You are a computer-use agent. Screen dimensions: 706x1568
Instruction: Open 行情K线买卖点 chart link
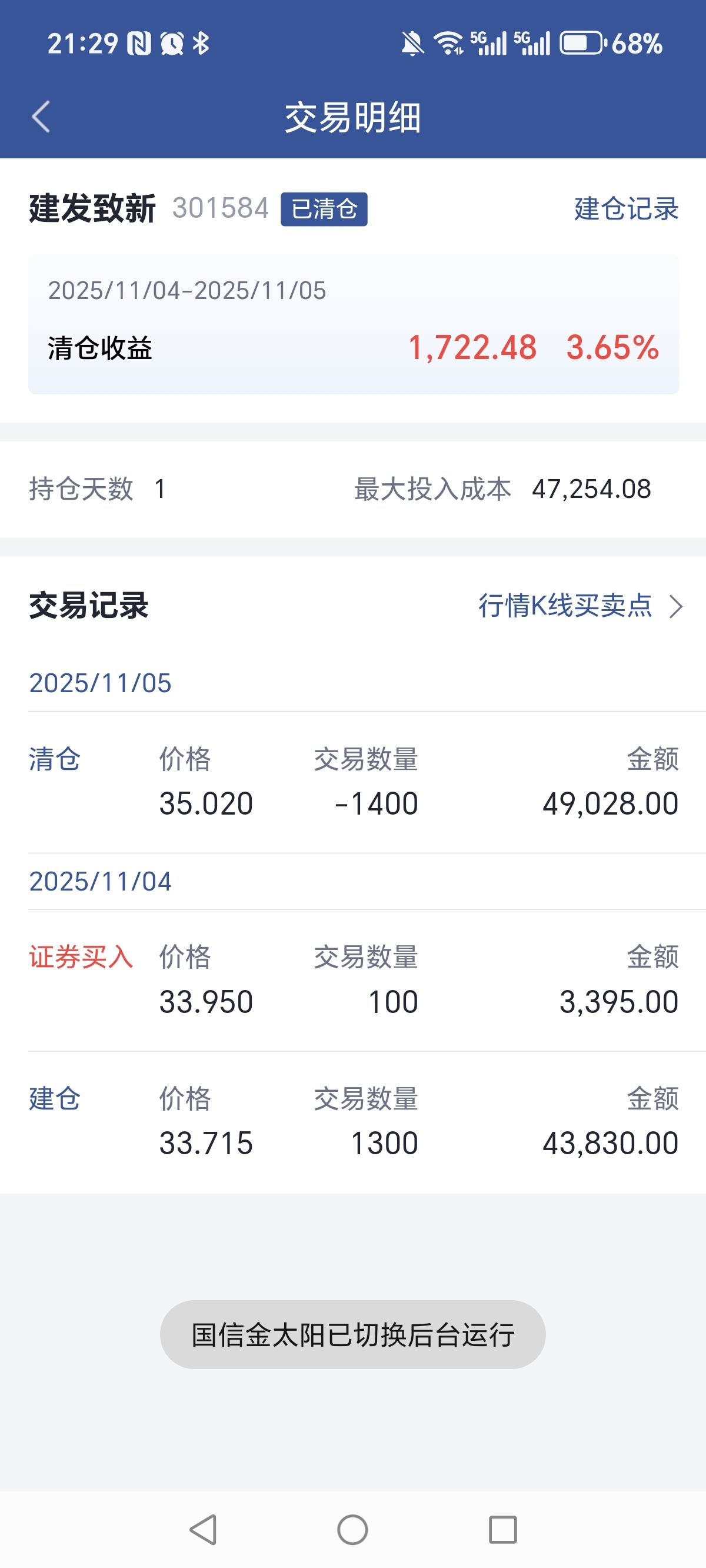click(x=565, y=606)
